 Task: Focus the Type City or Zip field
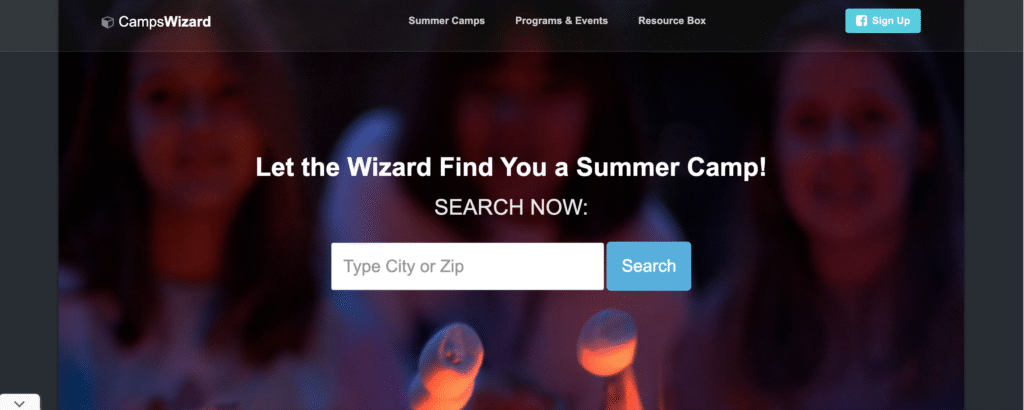click(x=468, y=266)
